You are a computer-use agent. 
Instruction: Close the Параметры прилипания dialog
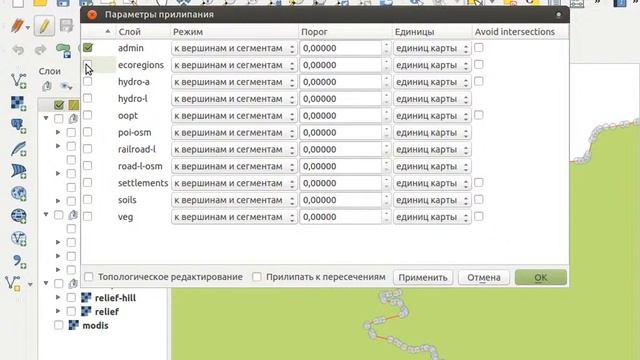pyautogui.click(x=92, y=15)
